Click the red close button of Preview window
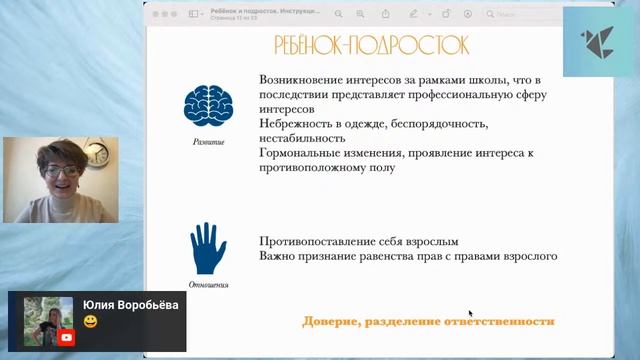Viewport: 640px width, 360px height. [156, 14]
